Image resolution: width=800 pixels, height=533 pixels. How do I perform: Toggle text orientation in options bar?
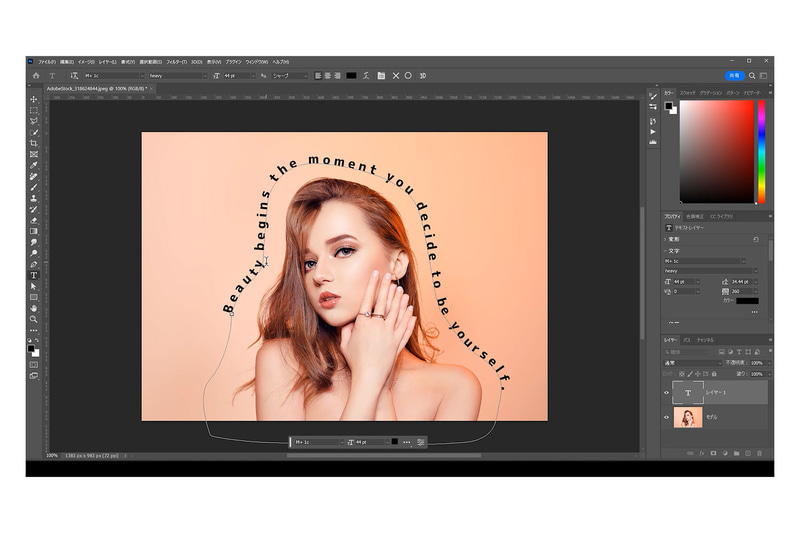point(74,75)
